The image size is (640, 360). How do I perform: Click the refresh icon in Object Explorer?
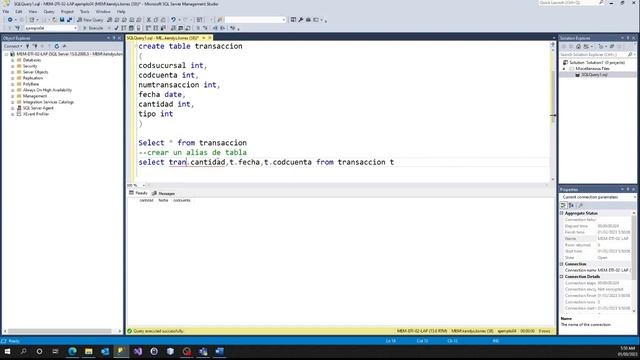(57, 46)
